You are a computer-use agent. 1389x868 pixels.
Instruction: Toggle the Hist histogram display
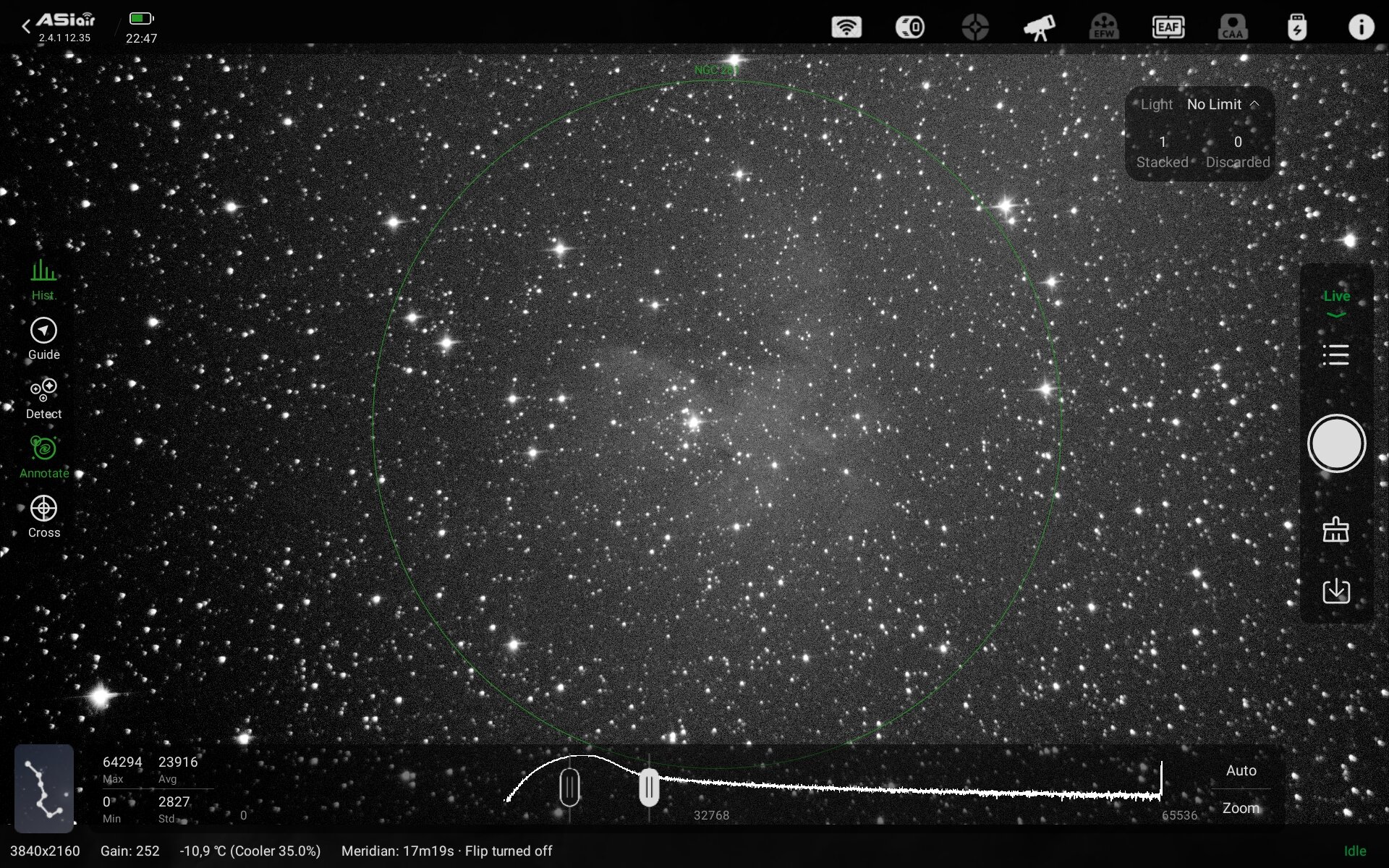point(43,279)
